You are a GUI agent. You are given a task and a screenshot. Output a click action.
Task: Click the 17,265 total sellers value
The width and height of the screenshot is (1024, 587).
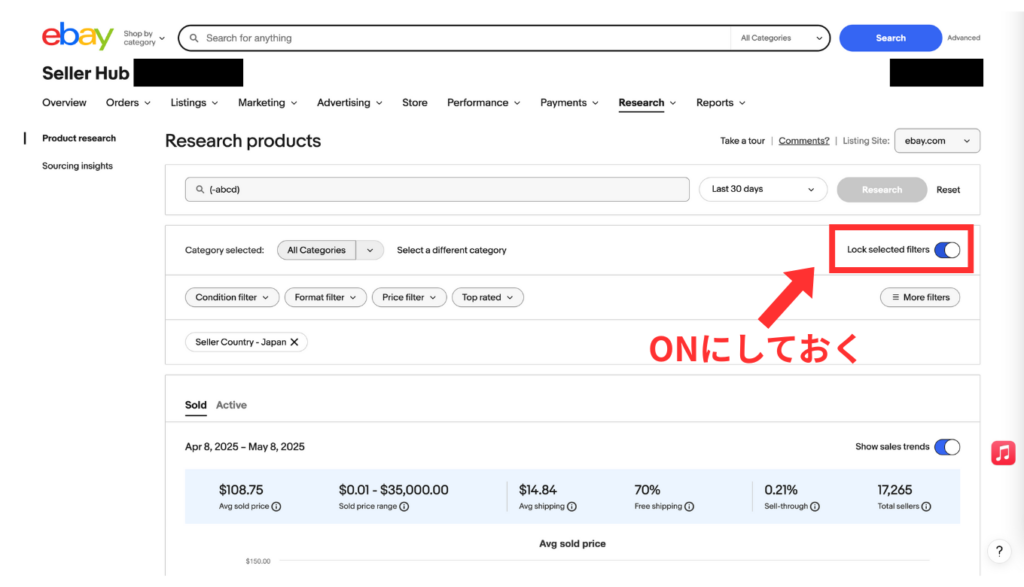(x=895, y=490)
